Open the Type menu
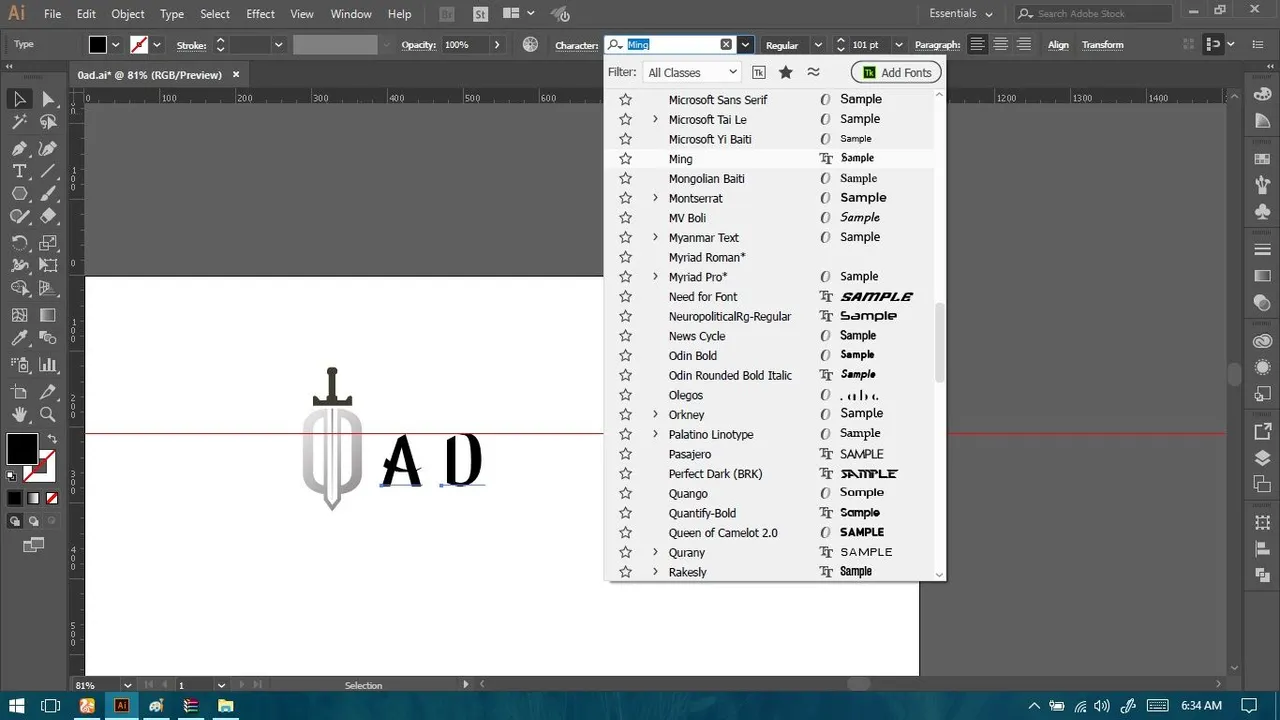Image resolution: width=1280 pixels, height=720 pixels. [x=172, y=14]
